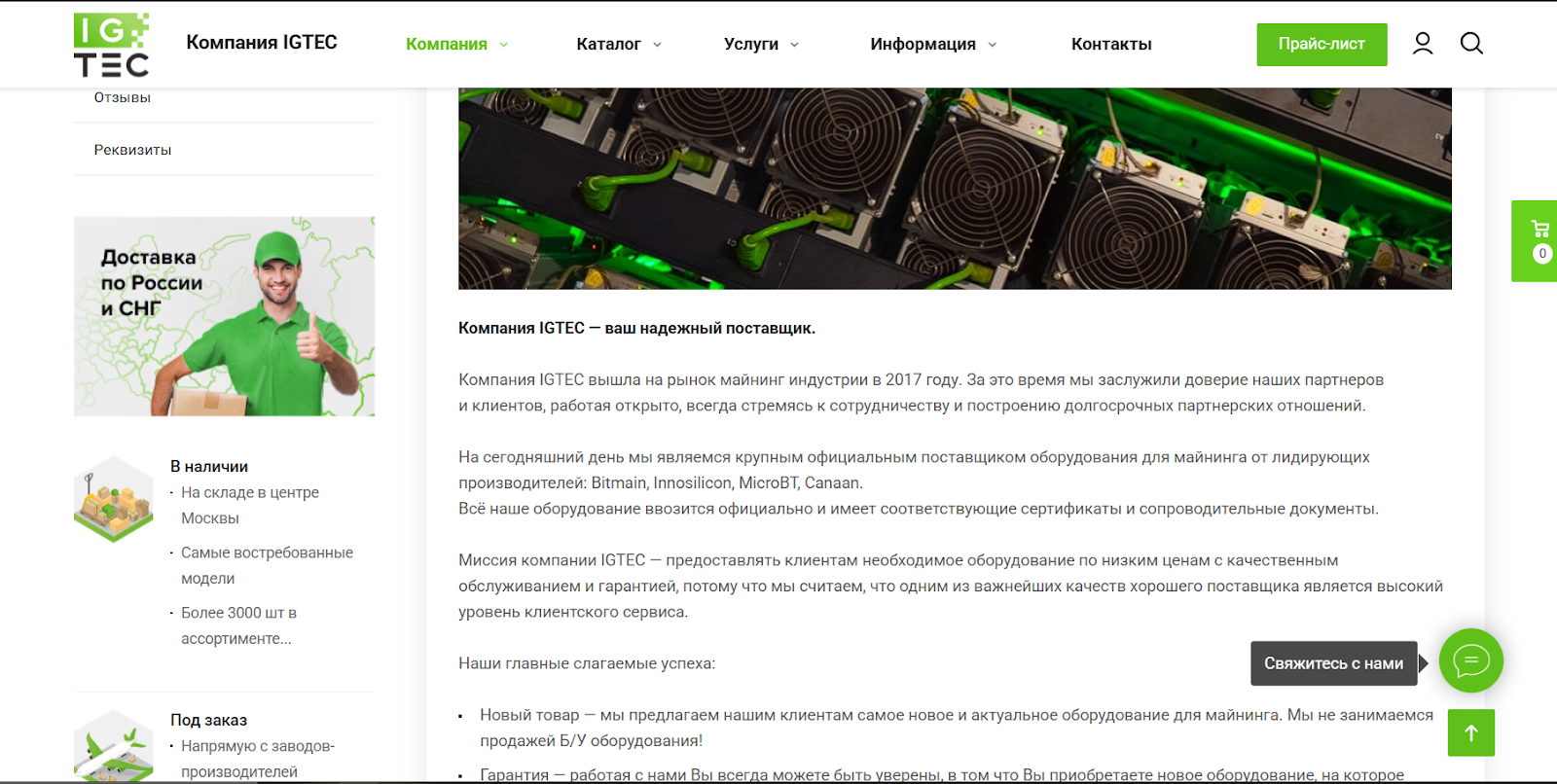Expand the Информация menu chevron
The width and height of the screenshot is (1557, 784).
click(x=992, y=45)
